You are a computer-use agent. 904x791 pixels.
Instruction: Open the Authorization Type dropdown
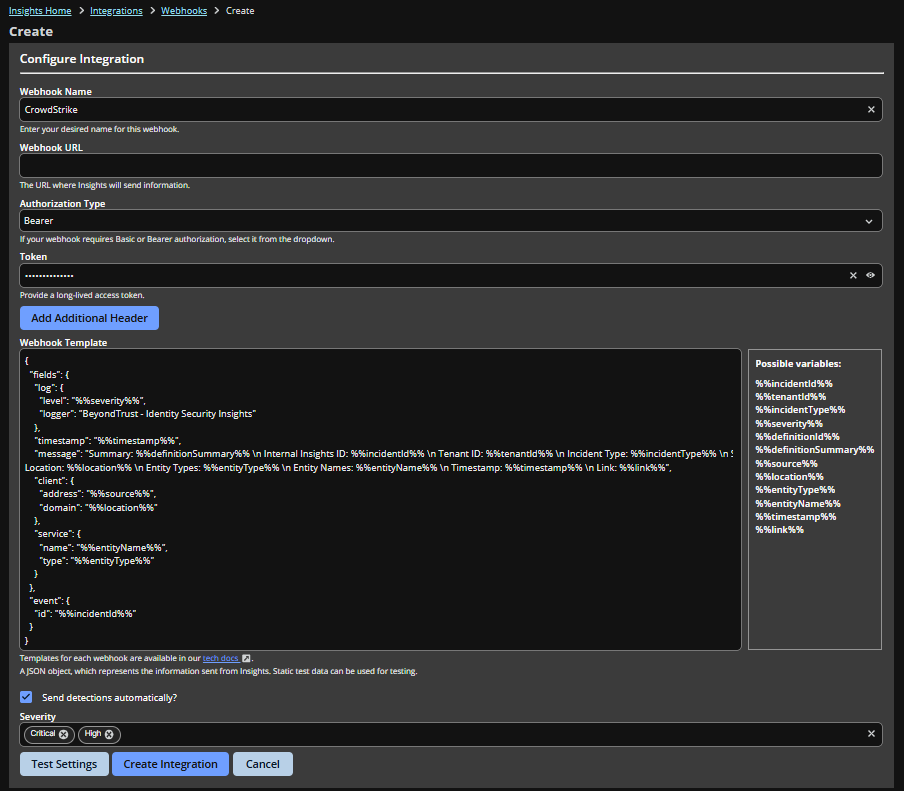click(451, 221)
